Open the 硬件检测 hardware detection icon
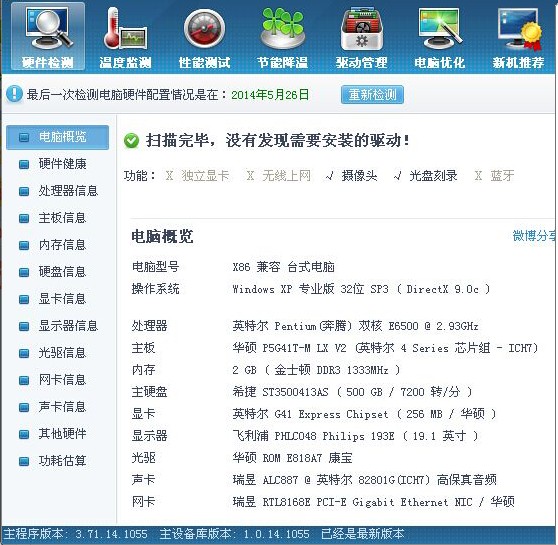Image resolution: width=558 pixels, height=545 pixels. tap(48, 36)
